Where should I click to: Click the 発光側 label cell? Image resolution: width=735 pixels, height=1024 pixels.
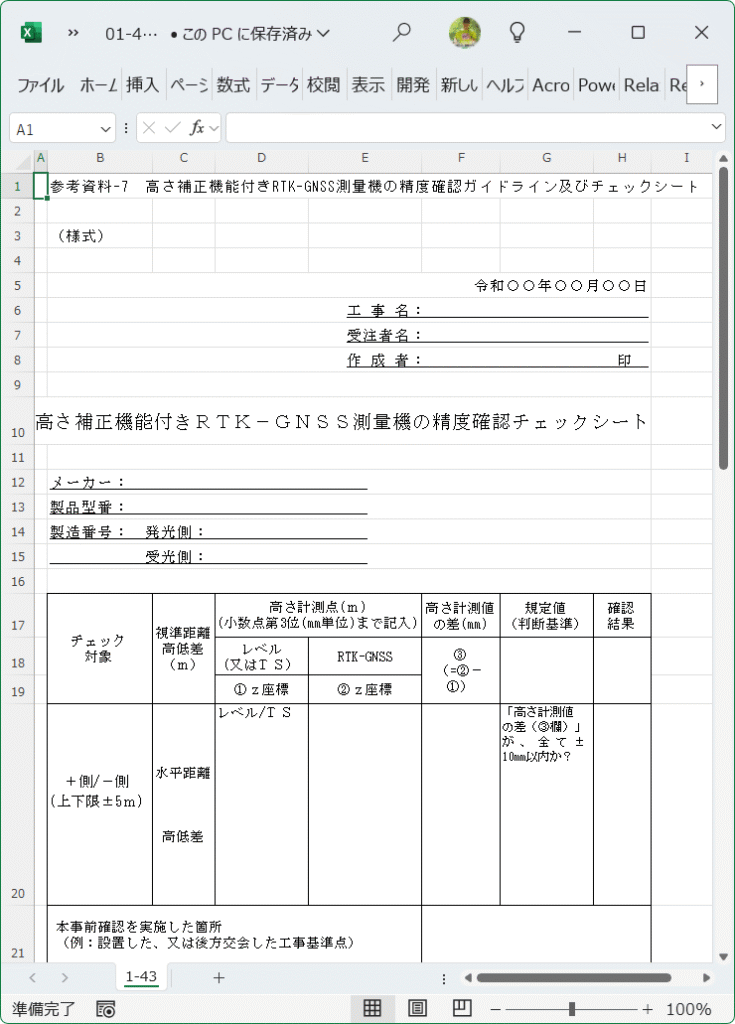pos(175,532)
